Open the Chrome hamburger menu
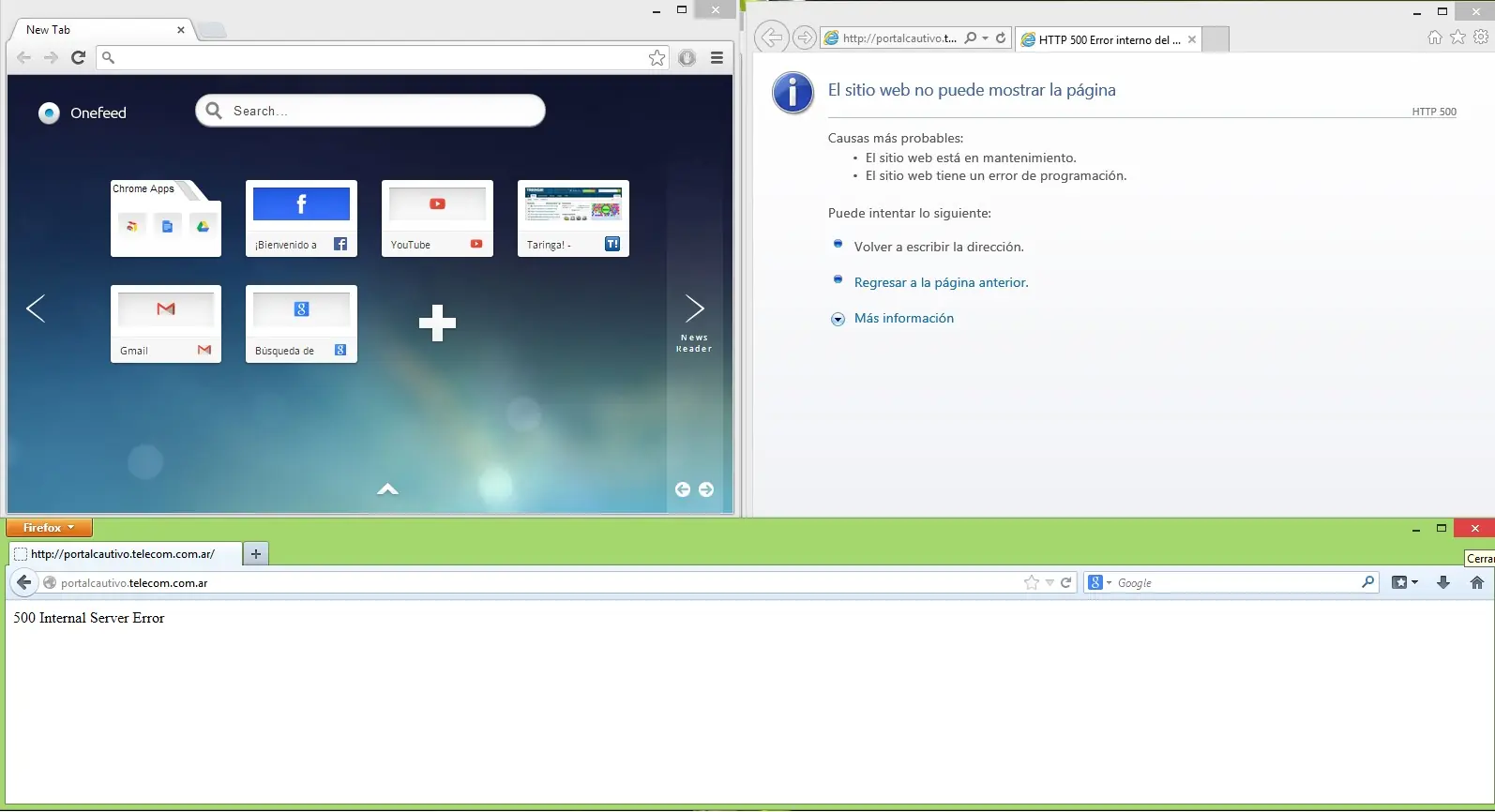Viewport: 1495px width, 812px height. [717, 58]
